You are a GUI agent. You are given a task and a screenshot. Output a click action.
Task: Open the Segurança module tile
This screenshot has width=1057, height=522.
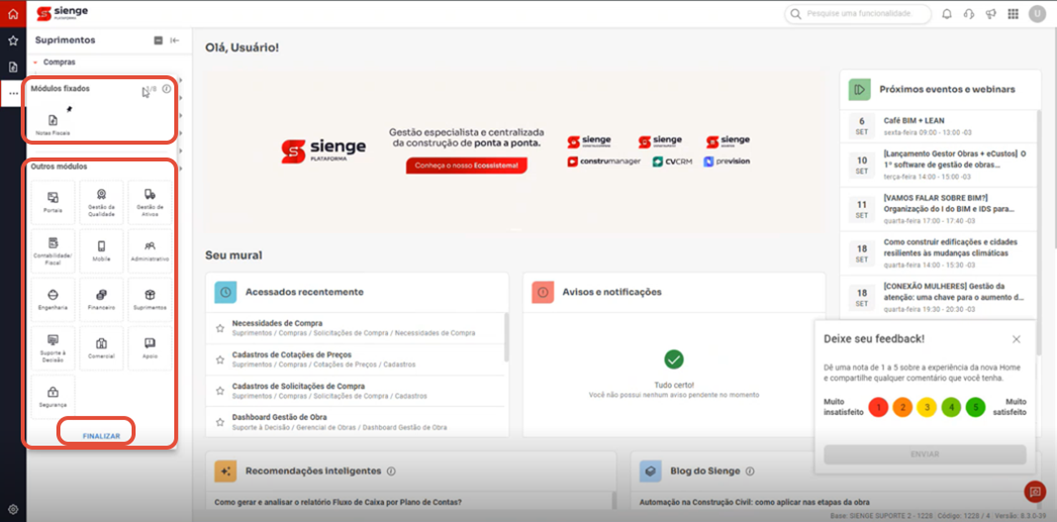tap(53, 397)
